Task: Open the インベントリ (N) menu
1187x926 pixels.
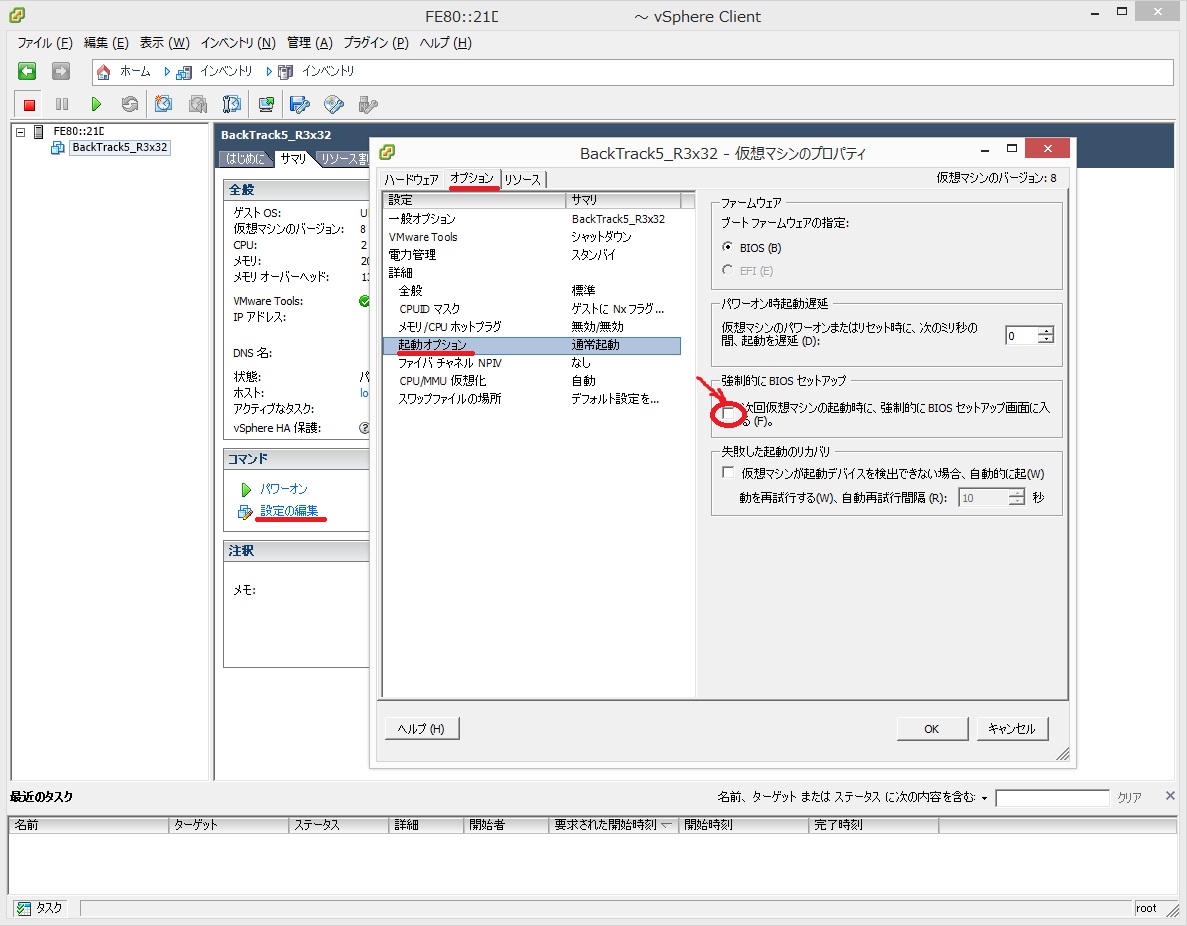Action: [x=238, y=43]
